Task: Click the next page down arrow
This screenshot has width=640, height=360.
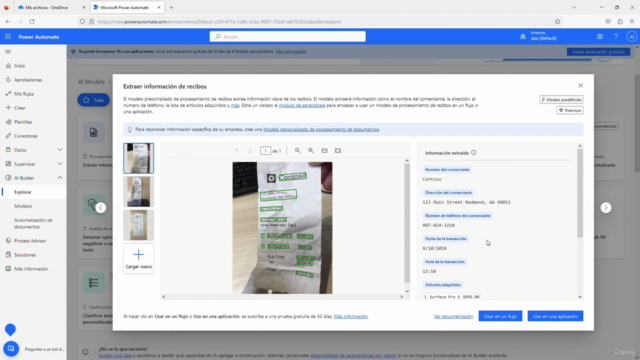Action: (x=250, y=151)
